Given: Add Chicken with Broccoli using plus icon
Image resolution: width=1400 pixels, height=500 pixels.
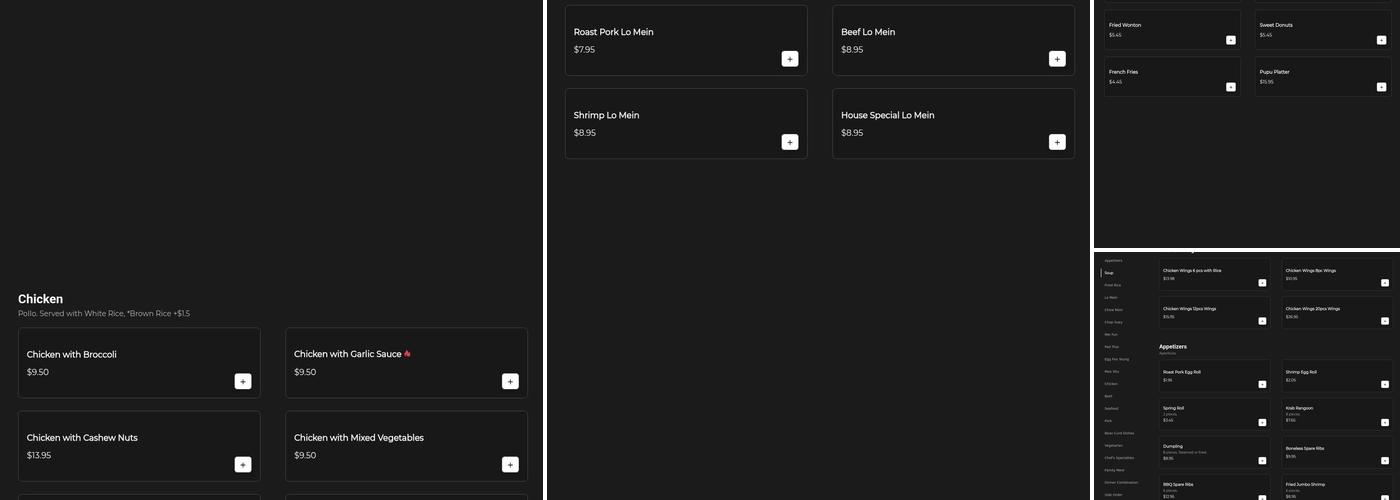Looking at the screenshot, I should click(x=243, y=381).
